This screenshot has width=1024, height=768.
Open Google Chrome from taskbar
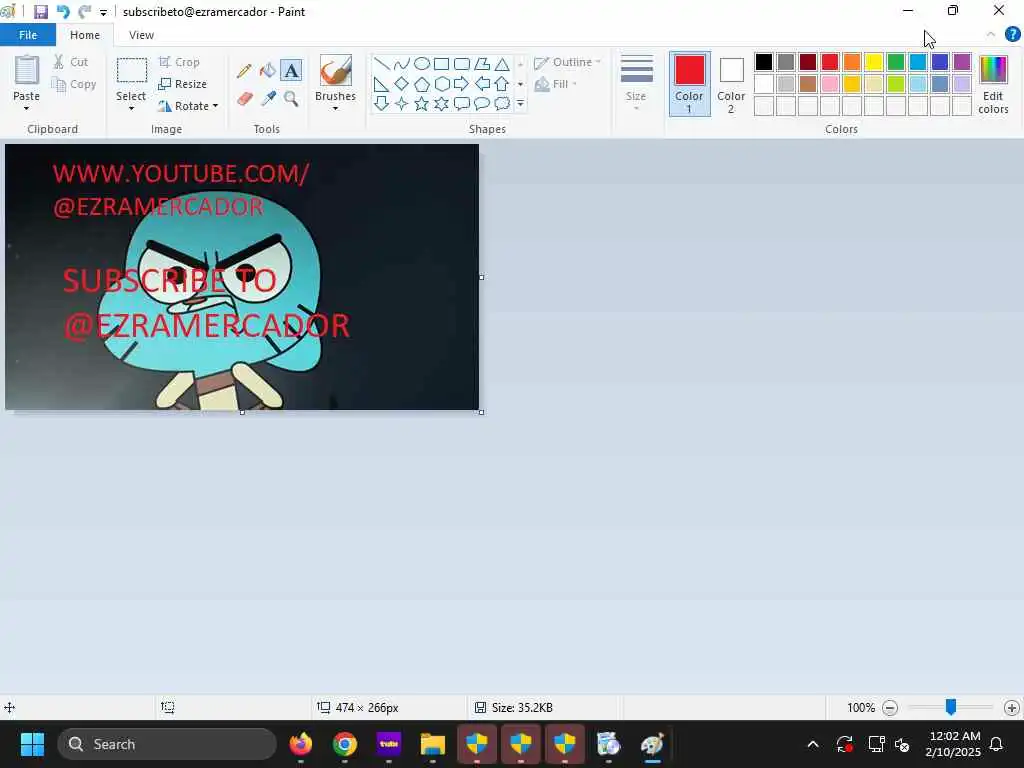click(345, 744)
